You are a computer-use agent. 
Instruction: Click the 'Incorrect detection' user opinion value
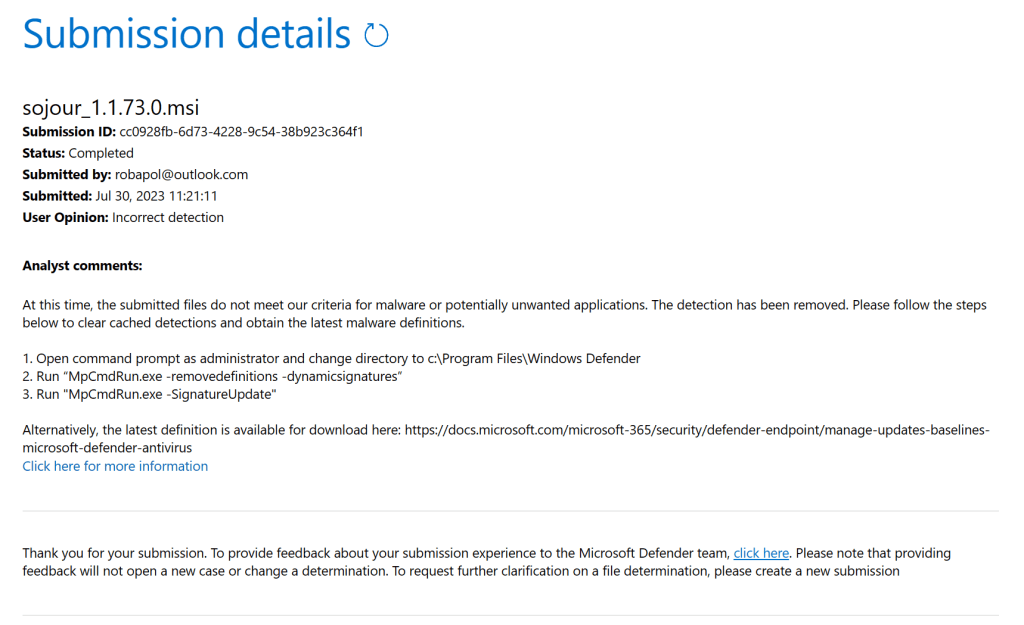pyautogui.click(x=168, y=217)
